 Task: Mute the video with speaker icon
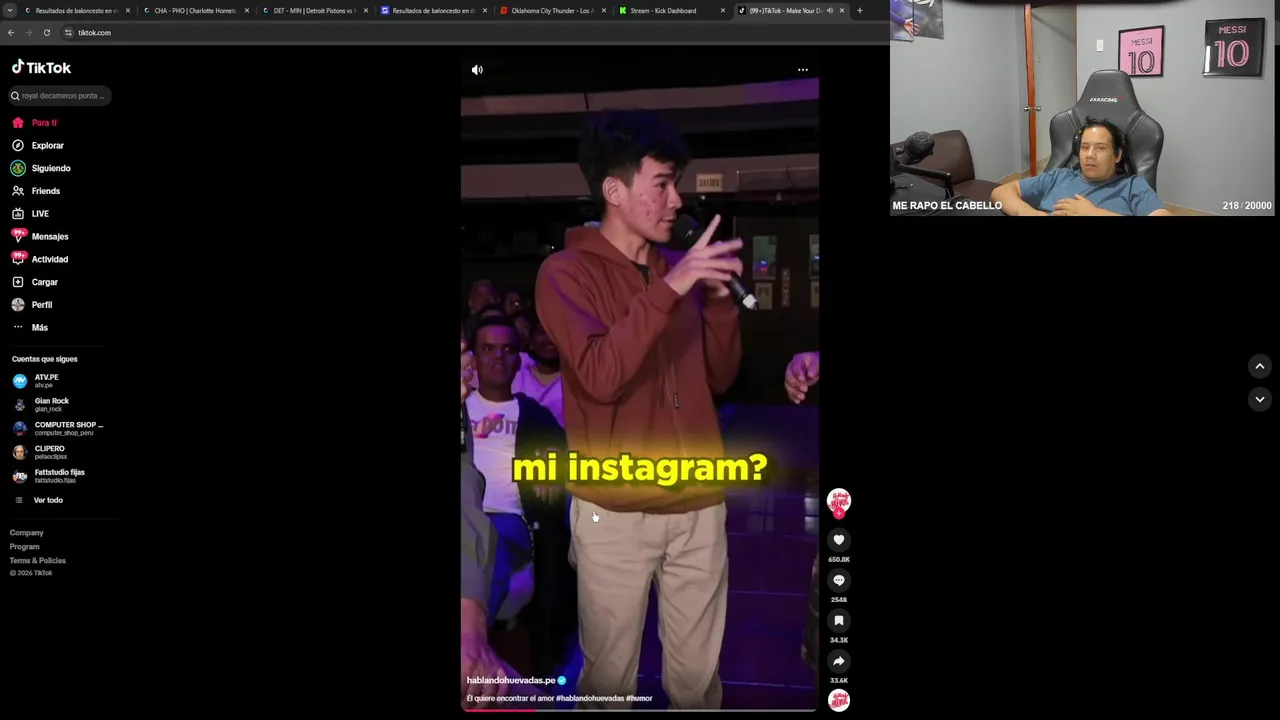click(x=477, y=70)
